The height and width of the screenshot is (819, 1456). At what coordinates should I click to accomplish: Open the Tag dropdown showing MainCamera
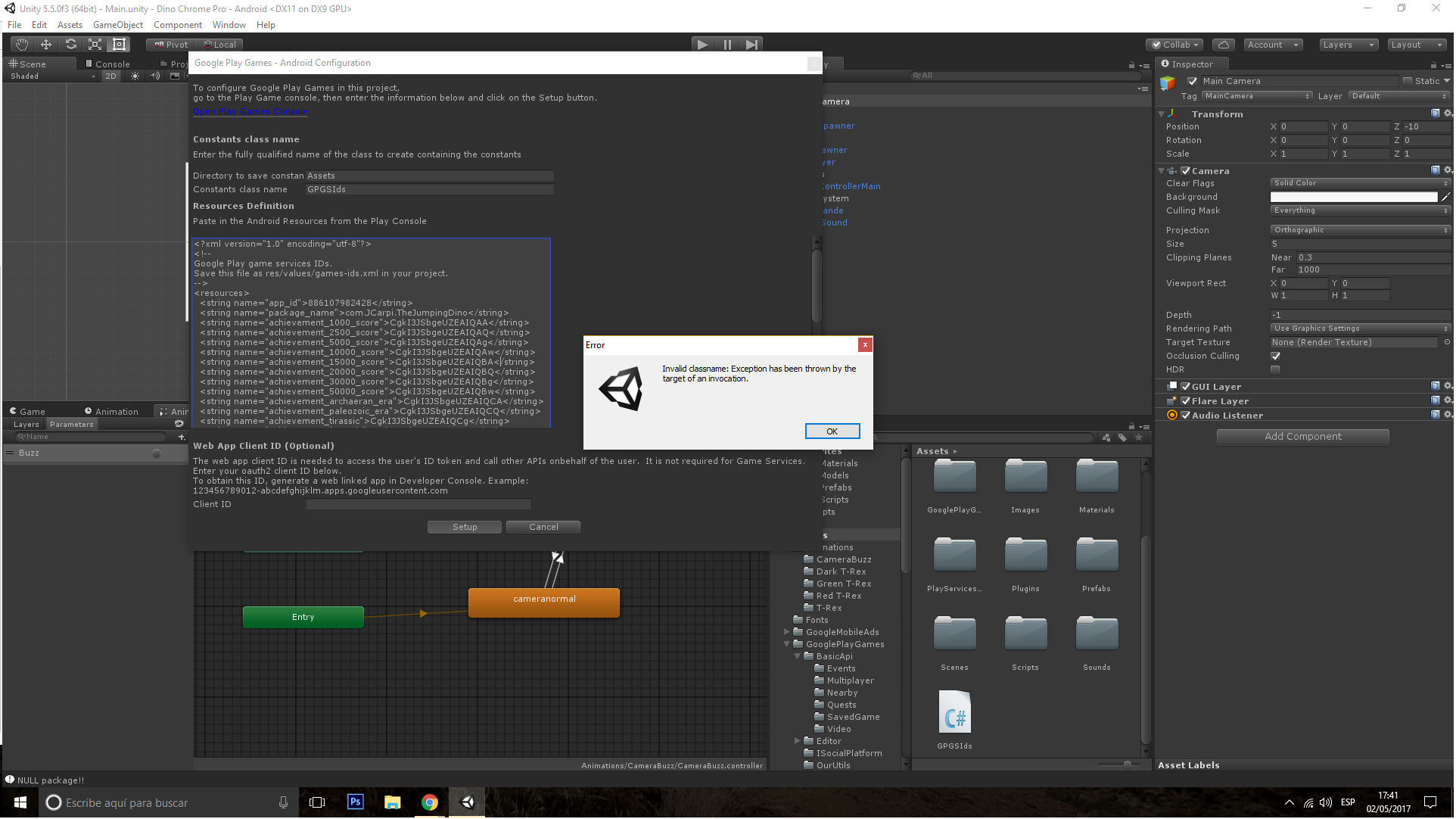(x=1257, y=96)
